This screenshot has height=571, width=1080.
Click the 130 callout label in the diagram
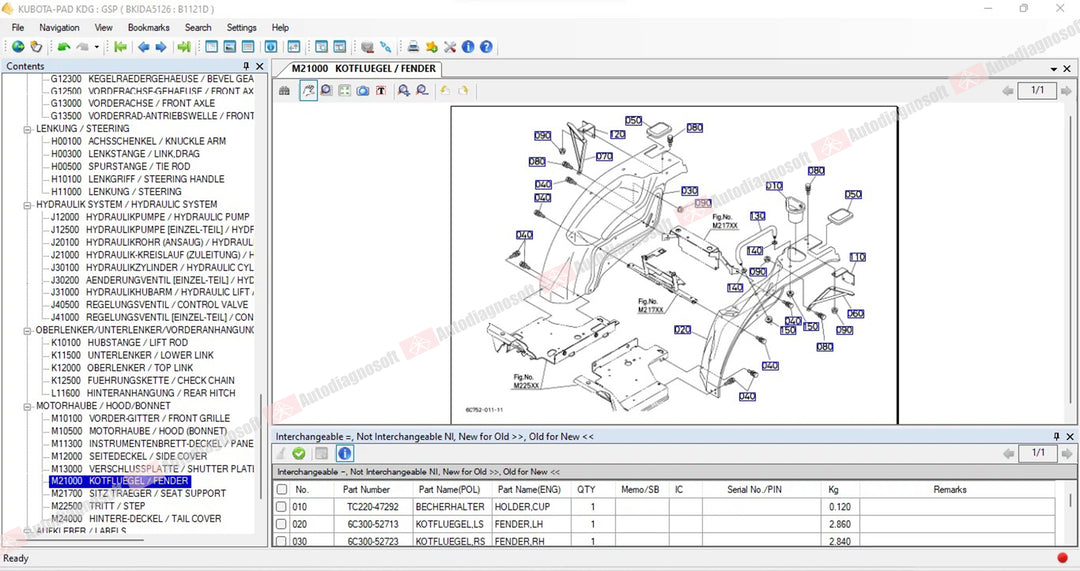coord(757,216)
